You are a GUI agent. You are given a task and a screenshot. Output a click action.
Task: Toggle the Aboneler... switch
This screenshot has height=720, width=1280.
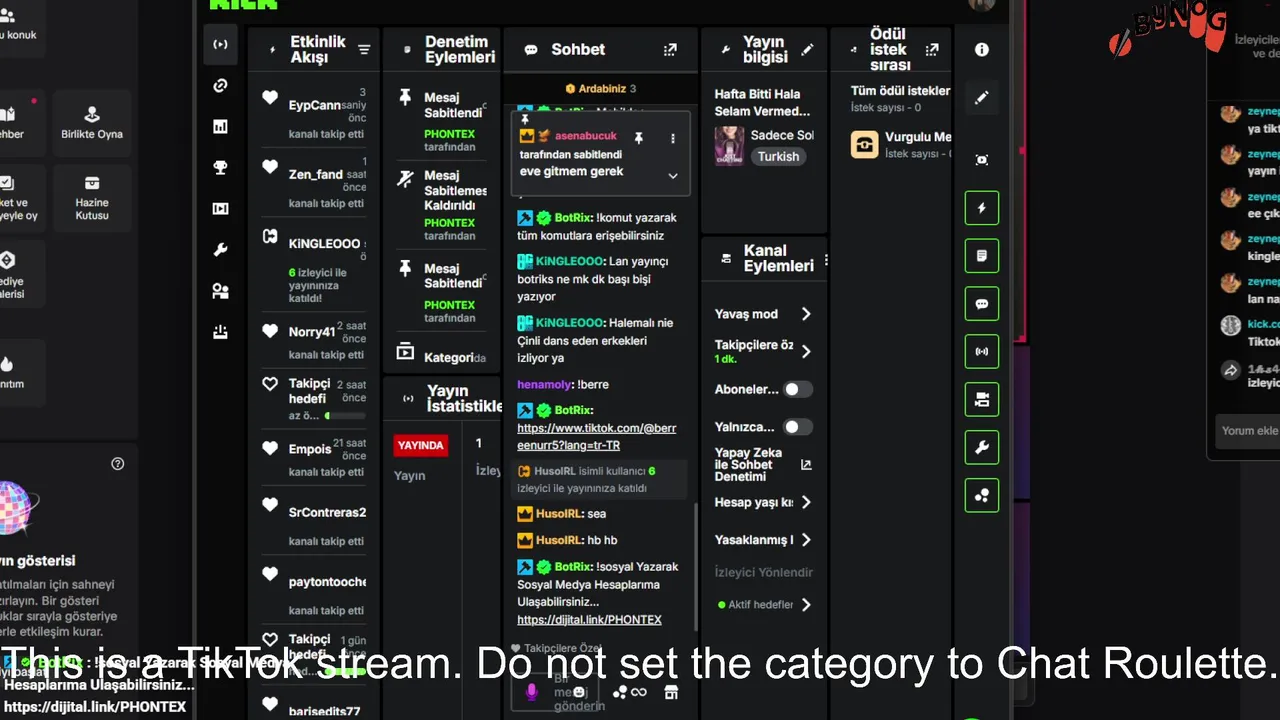click(797, 389)
